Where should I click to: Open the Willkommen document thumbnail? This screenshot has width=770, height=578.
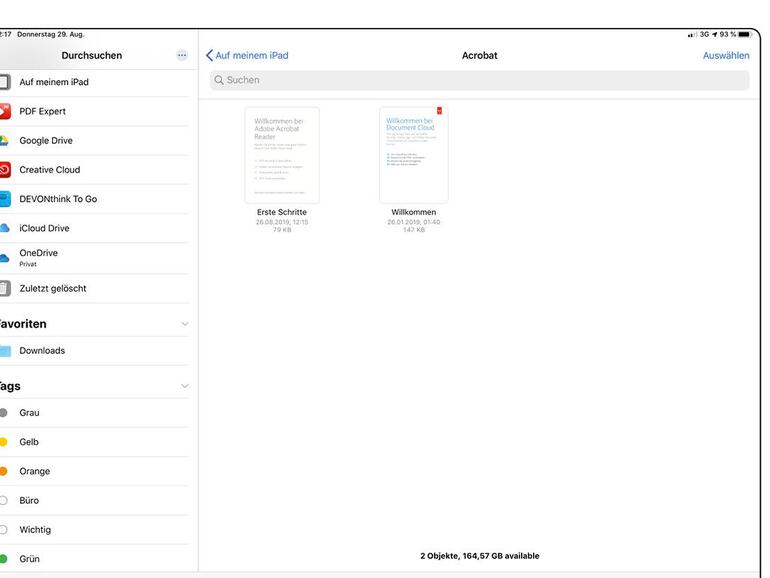[413, 155]
